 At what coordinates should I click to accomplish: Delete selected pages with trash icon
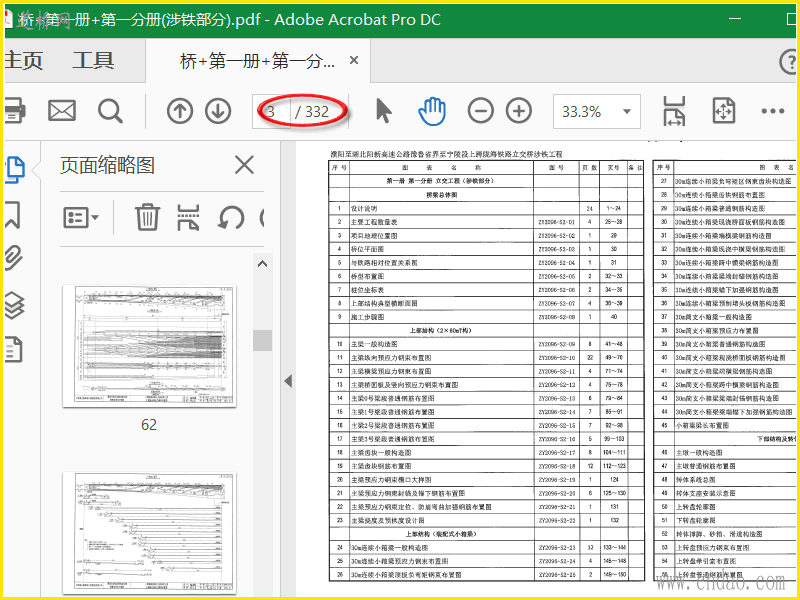click(x=147, y=217)
